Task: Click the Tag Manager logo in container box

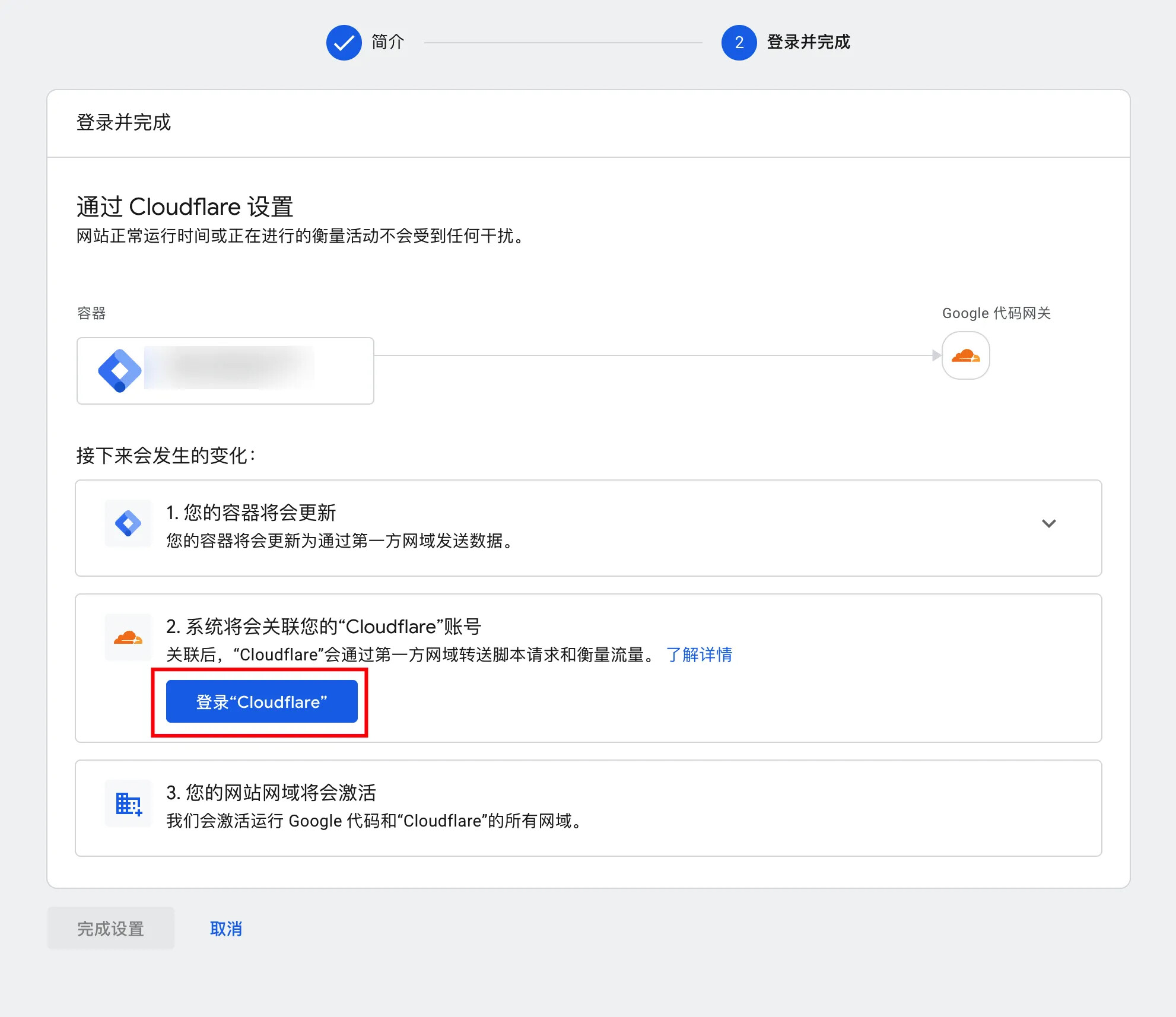Action: pos(119,371)
